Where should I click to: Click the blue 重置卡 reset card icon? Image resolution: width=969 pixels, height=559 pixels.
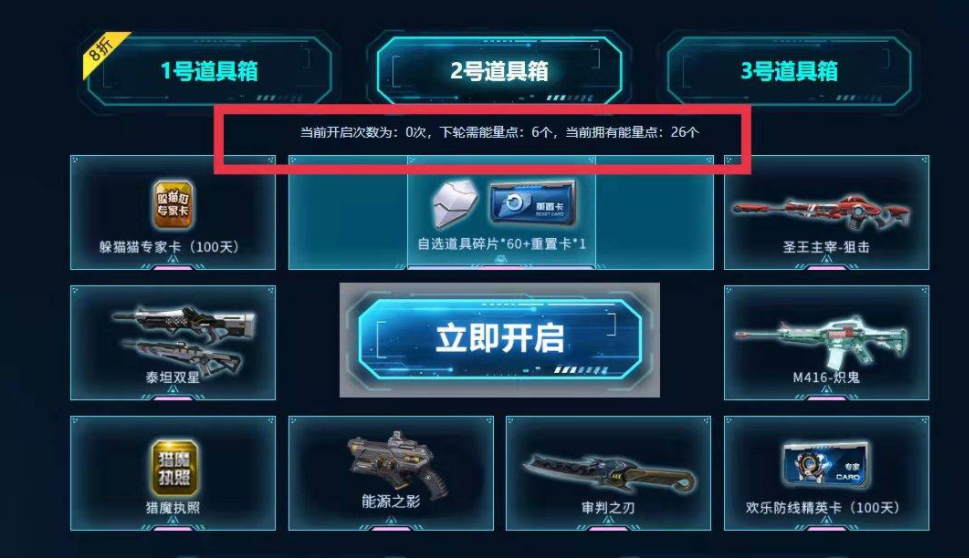pos(533,203)
